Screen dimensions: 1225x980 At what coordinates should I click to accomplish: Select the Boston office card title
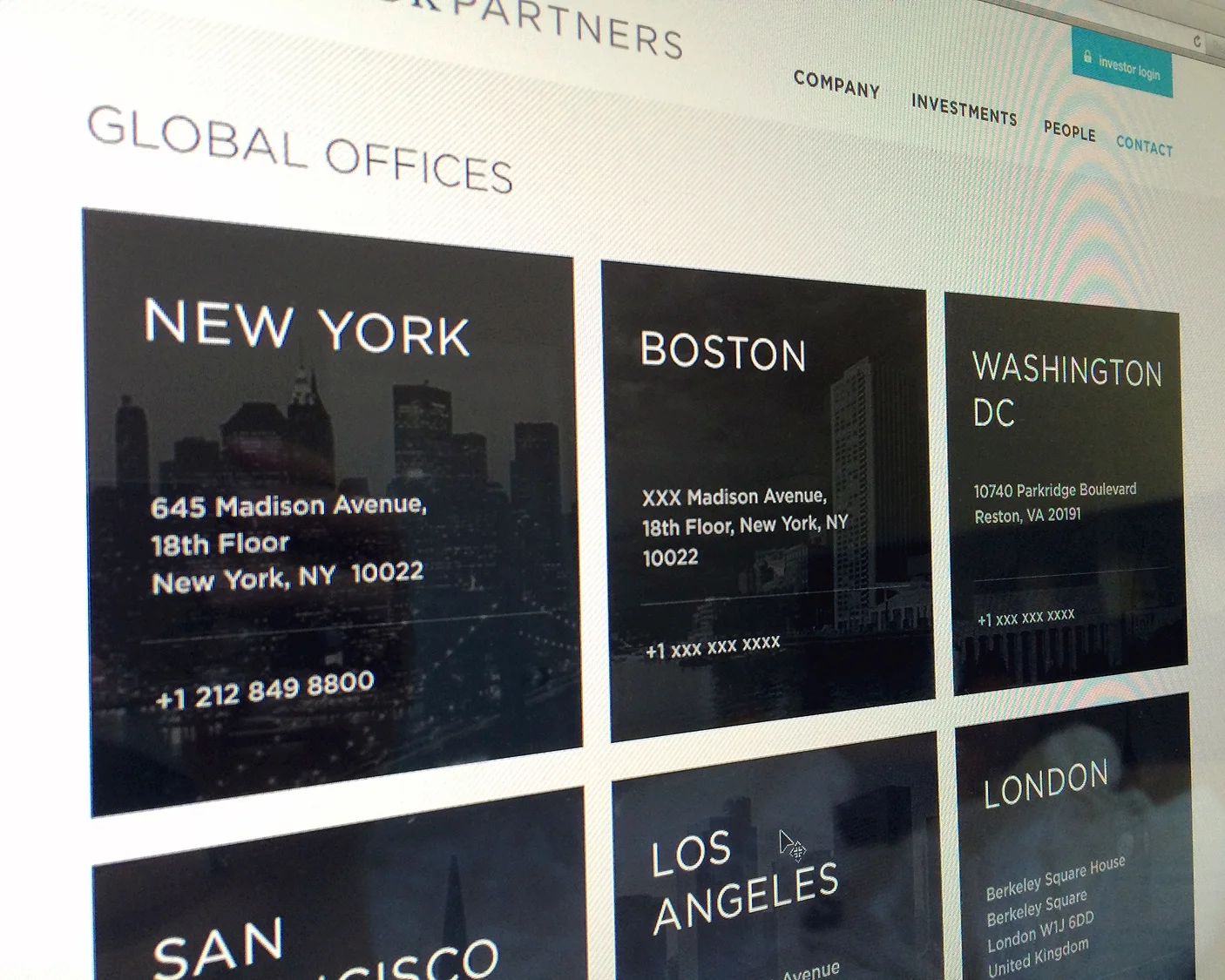(723, 351)
